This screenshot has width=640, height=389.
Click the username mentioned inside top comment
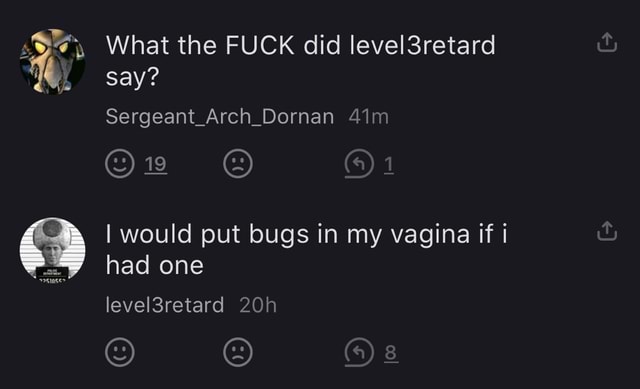click(423, 45)
